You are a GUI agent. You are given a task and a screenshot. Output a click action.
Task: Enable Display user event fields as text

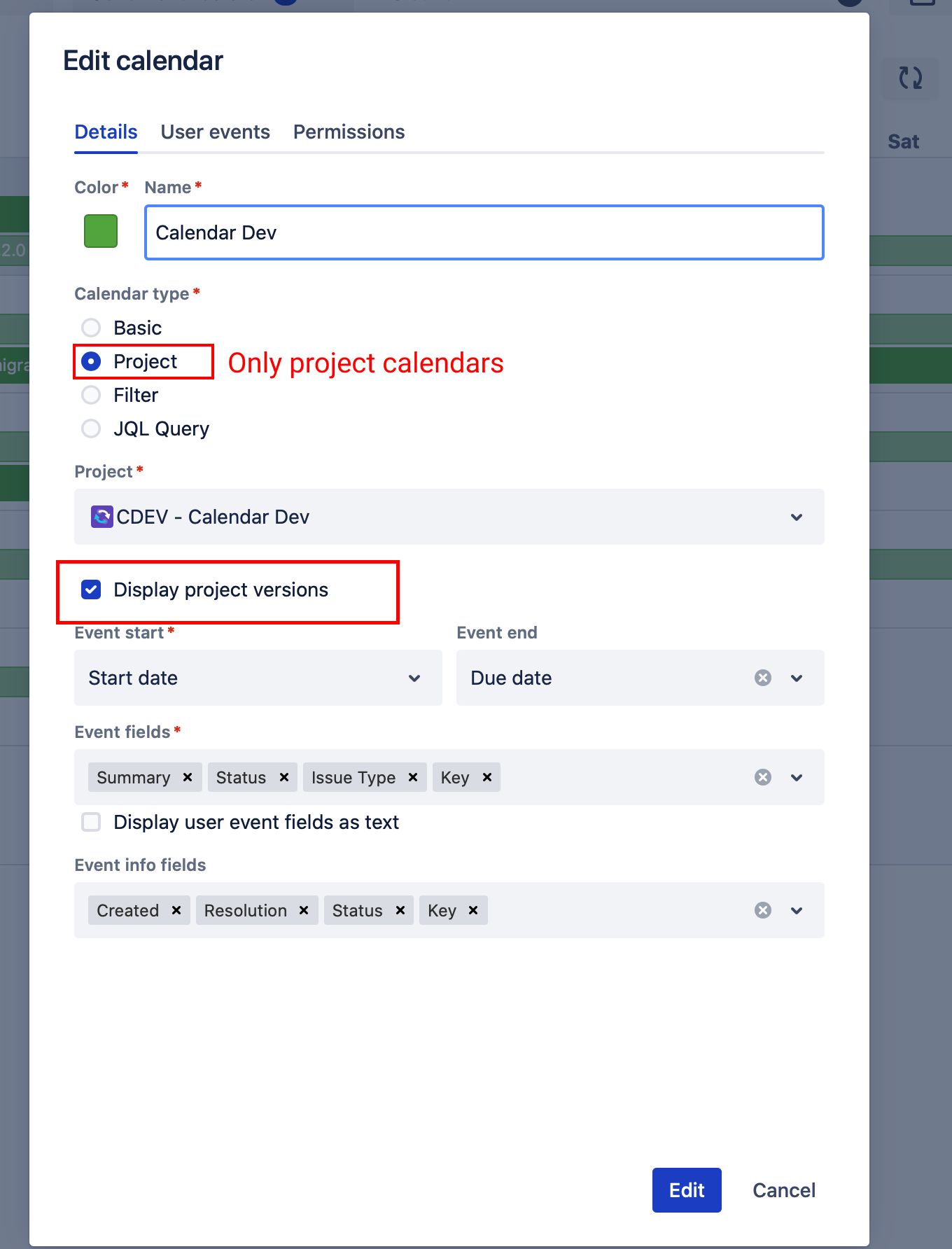(91, 822)
